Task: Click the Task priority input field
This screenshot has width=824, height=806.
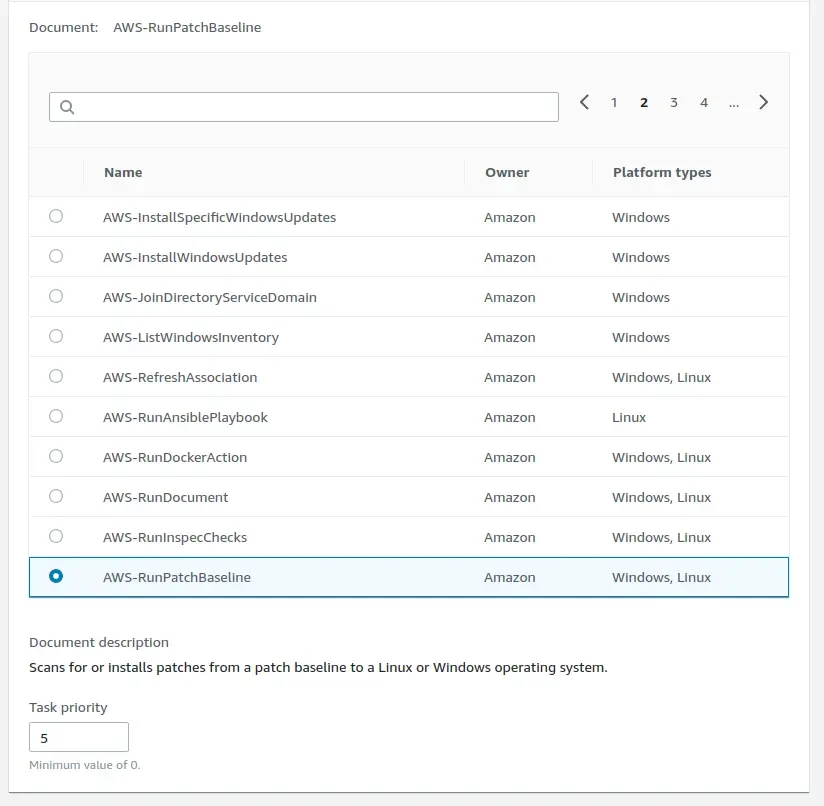Action: click(x=79, y=738)
